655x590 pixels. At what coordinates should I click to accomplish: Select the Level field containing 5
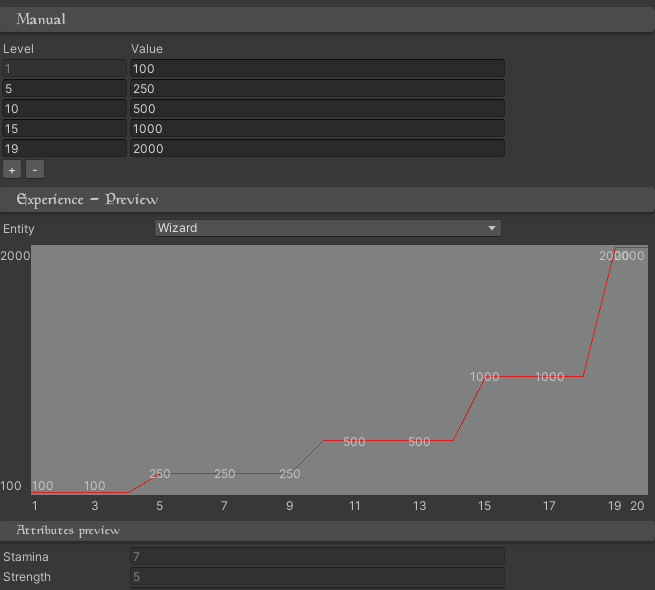tap(64, 88)
